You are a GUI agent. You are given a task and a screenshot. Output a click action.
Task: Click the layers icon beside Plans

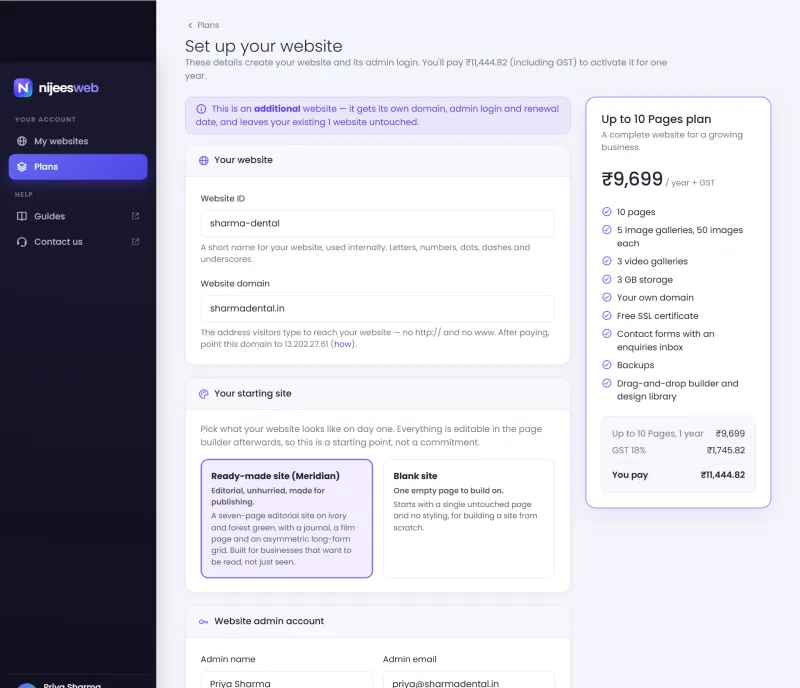coord(22,167)
